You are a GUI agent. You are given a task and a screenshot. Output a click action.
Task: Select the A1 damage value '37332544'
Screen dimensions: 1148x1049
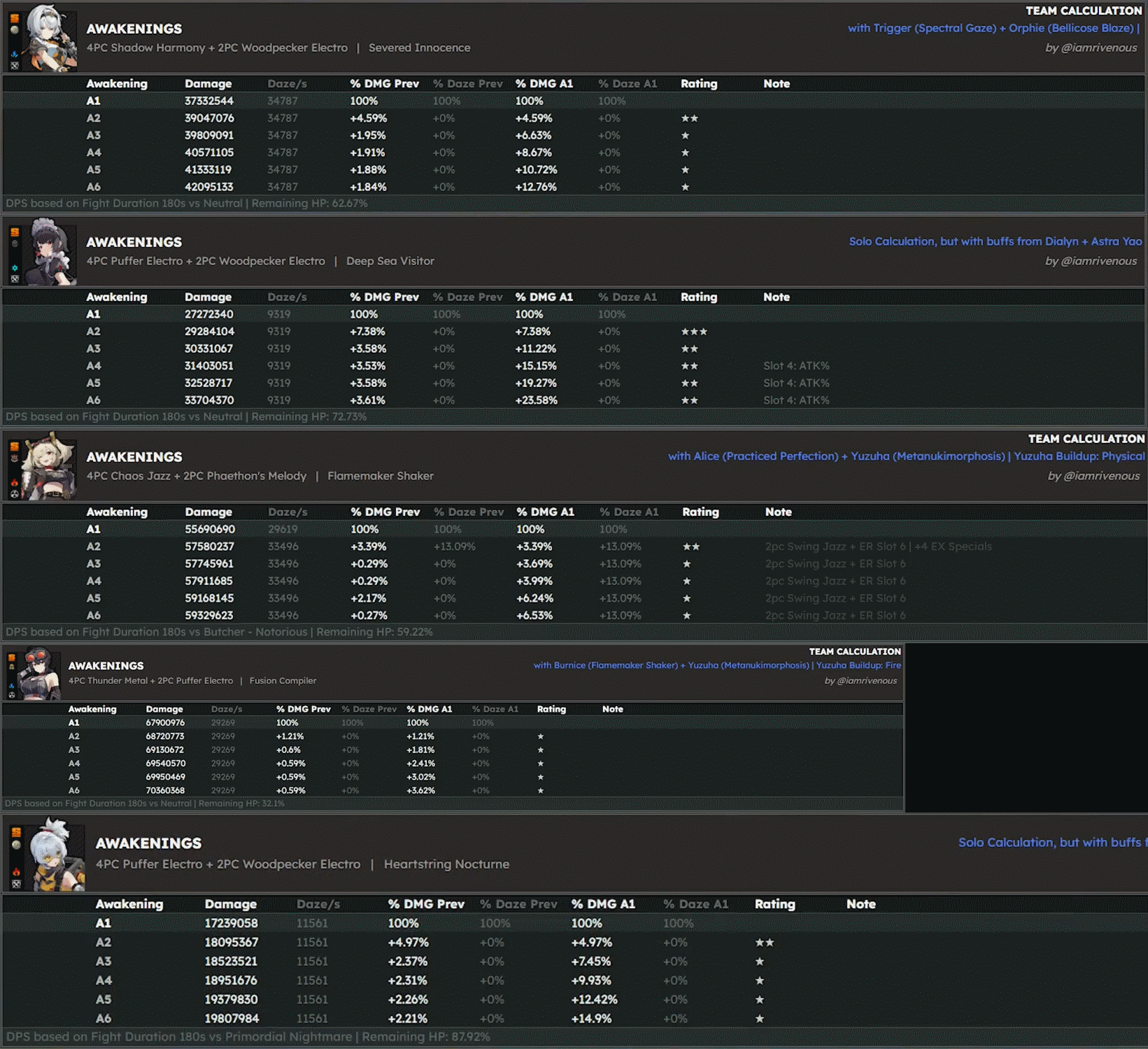tap(209, 101)
